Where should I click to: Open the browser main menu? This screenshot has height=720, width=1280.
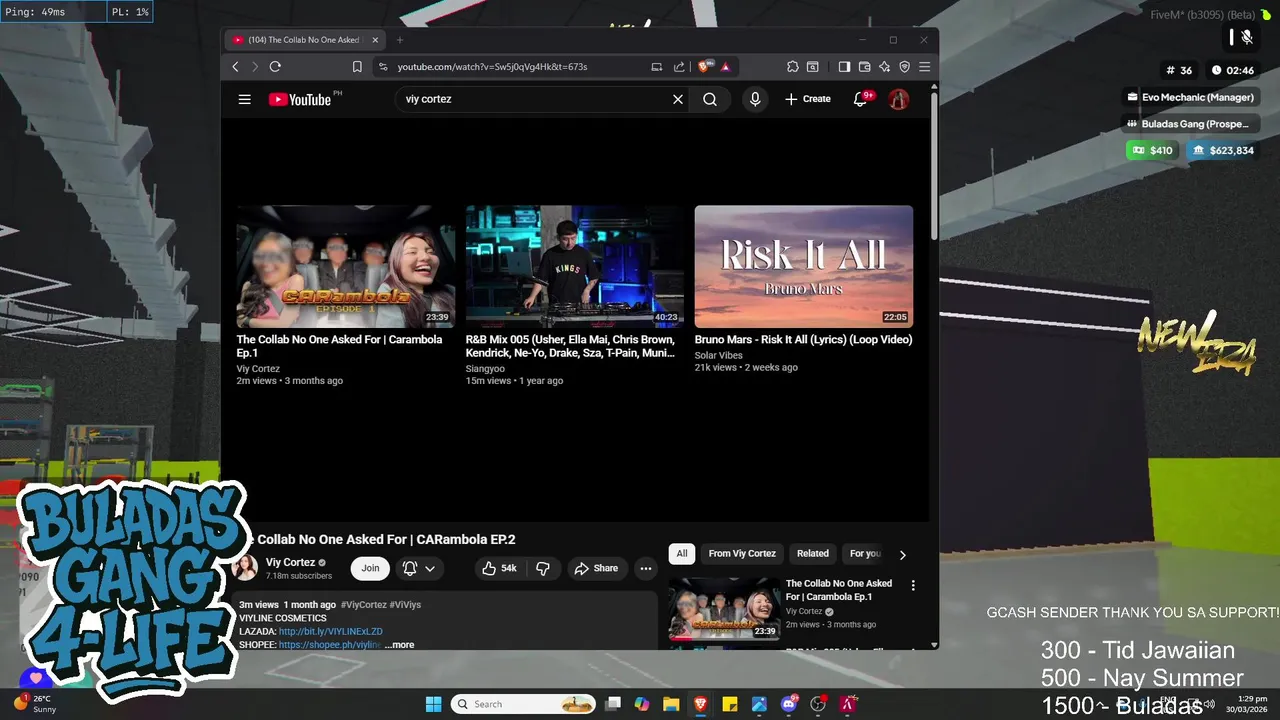click(x=924, y=67)
